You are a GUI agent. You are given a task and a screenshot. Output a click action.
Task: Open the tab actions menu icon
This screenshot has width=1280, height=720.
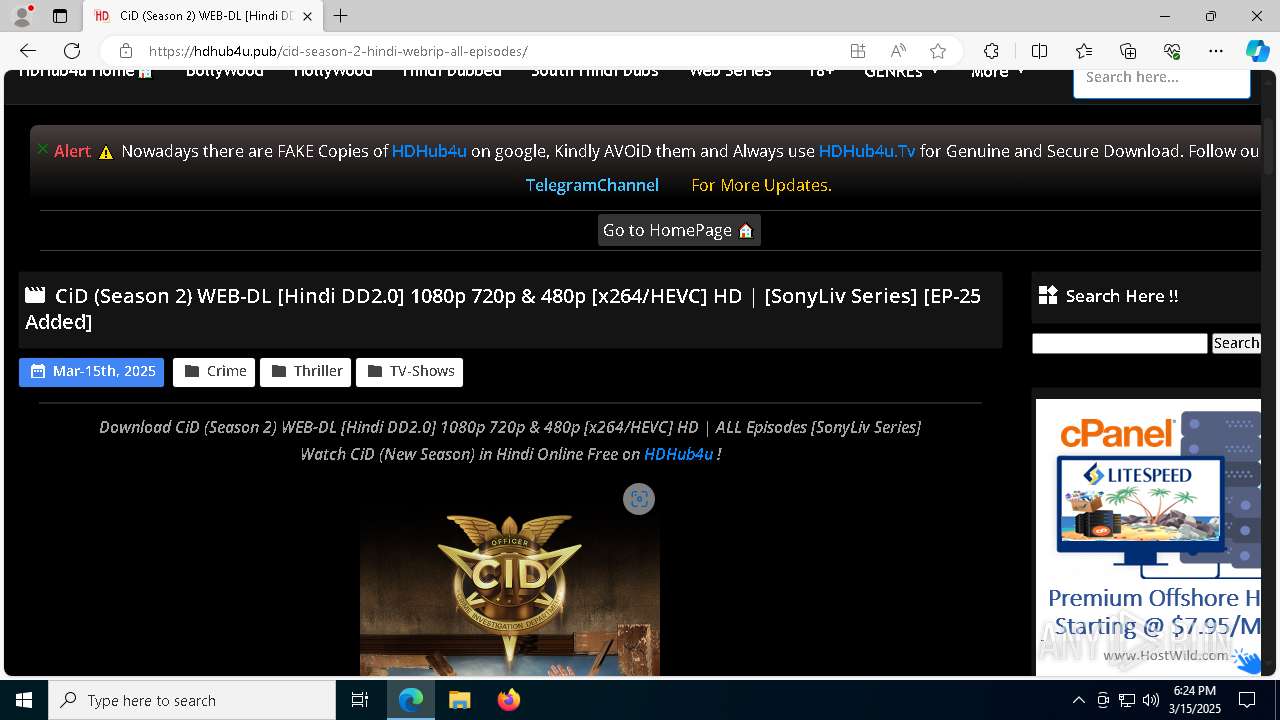coord(60,16)
